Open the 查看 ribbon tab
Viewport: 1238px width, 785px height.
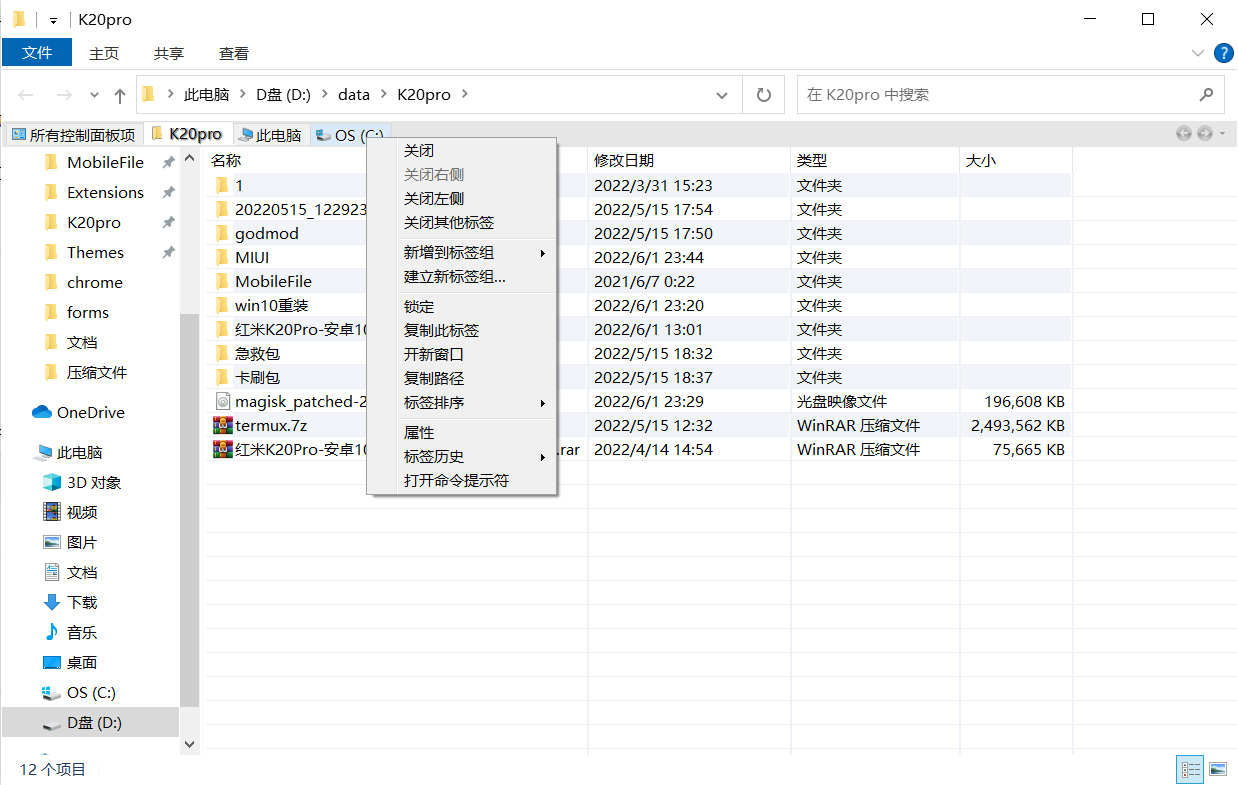pos(234,53)
